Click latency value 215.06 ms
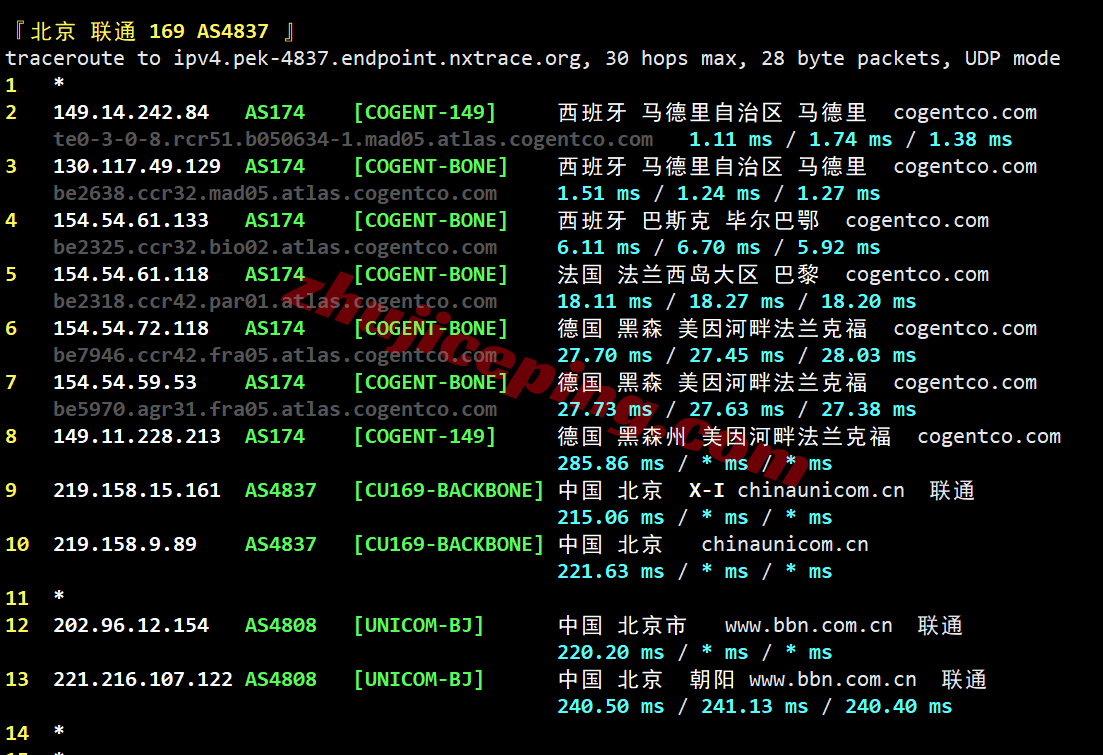This screenshot has height=755, width=1103. tap(611, 518)
